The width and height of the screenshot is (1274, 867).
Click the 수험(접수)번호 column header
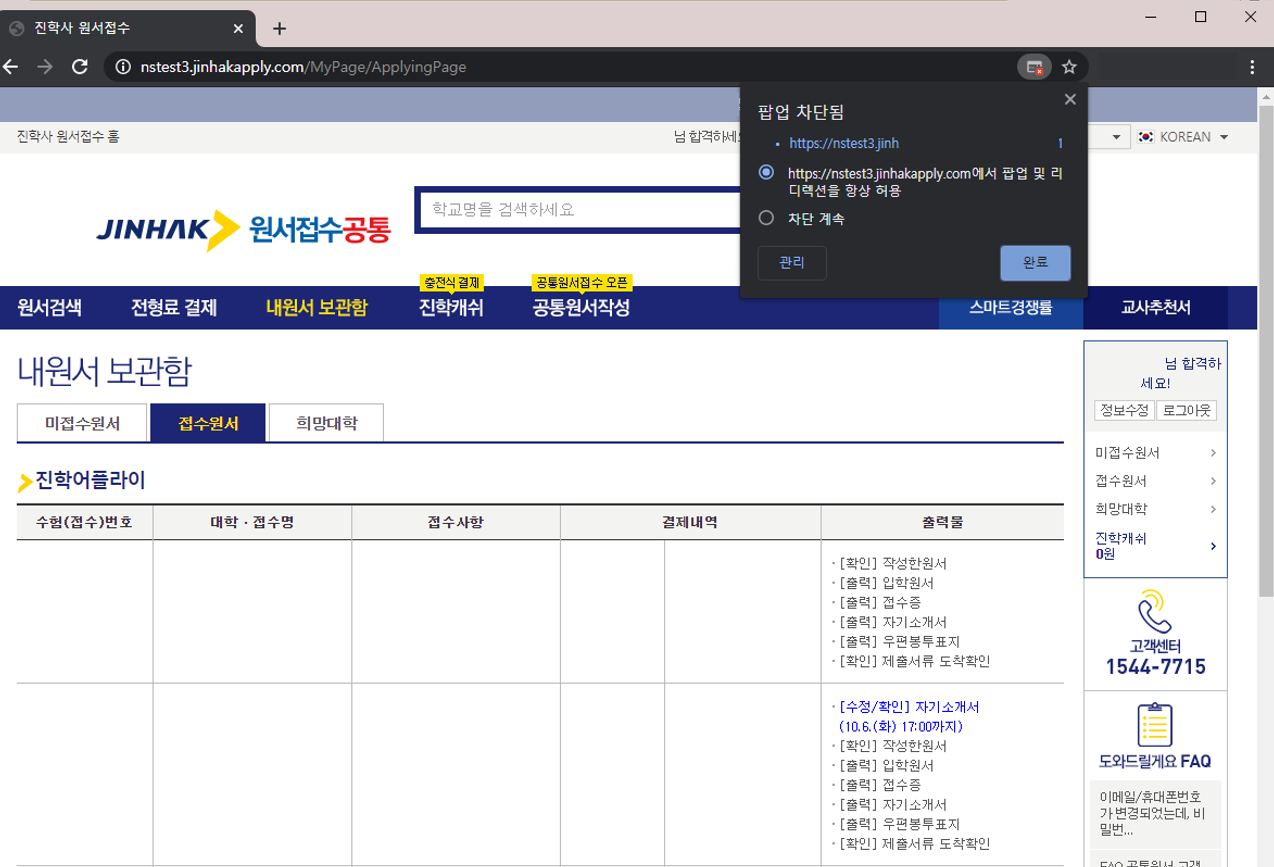(84, 522)
